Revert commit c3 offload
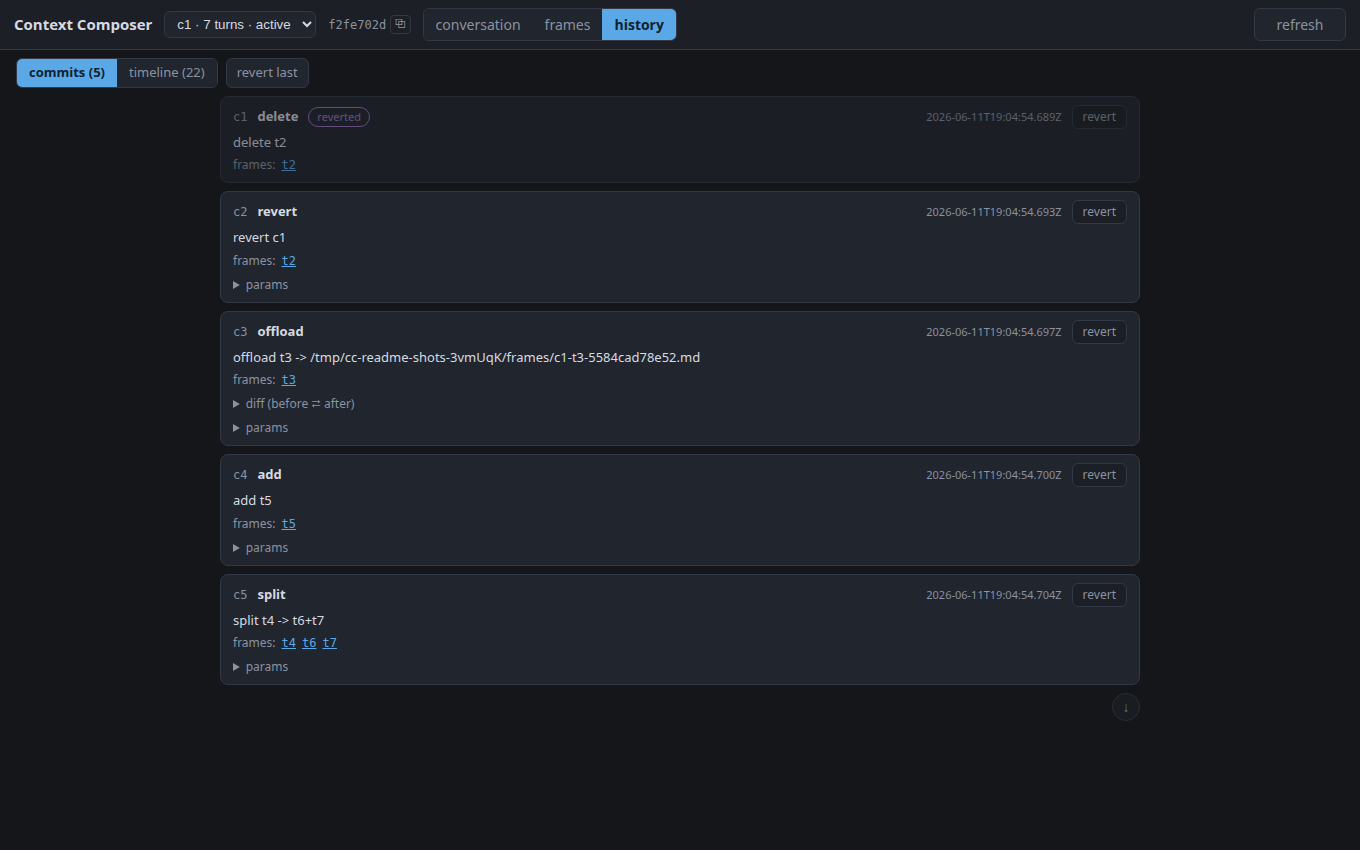 coord(1099,332)
